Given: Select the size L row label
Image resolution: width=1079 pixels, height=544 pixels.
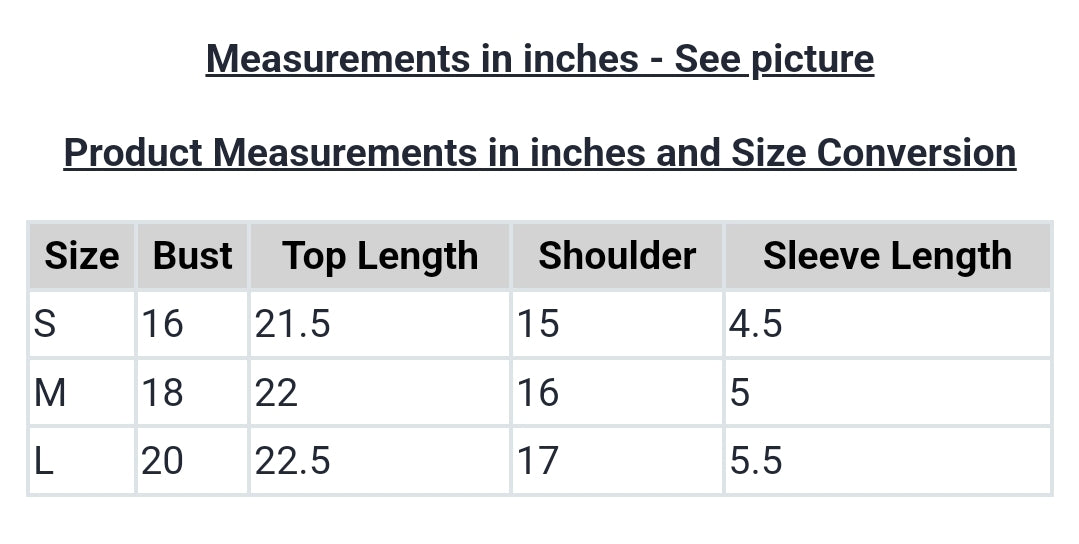Looking at the screenshot, I should (x=44, y=461).
